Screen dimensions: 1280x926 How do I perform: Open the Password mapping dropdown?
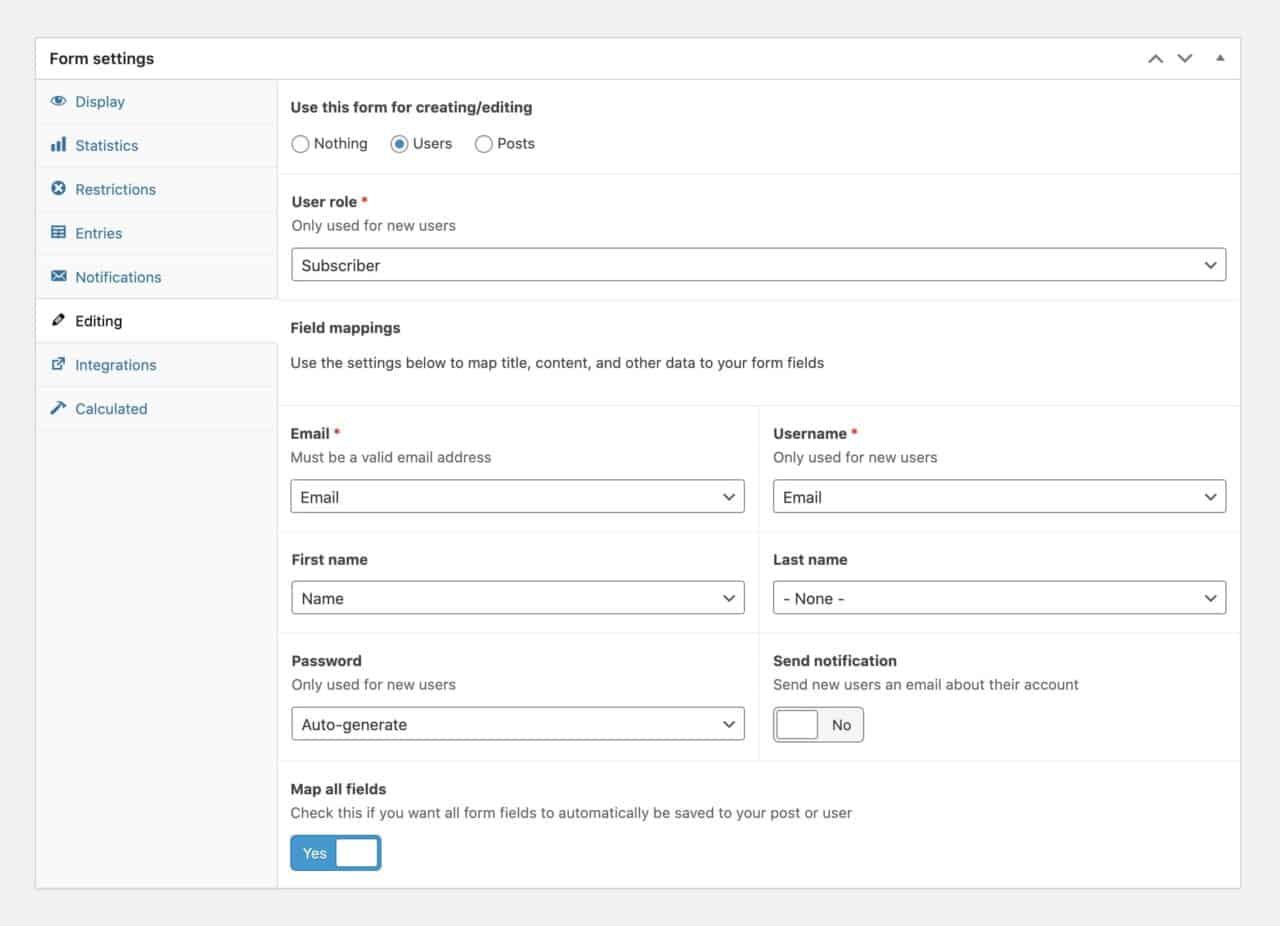(x=517, y=723)
